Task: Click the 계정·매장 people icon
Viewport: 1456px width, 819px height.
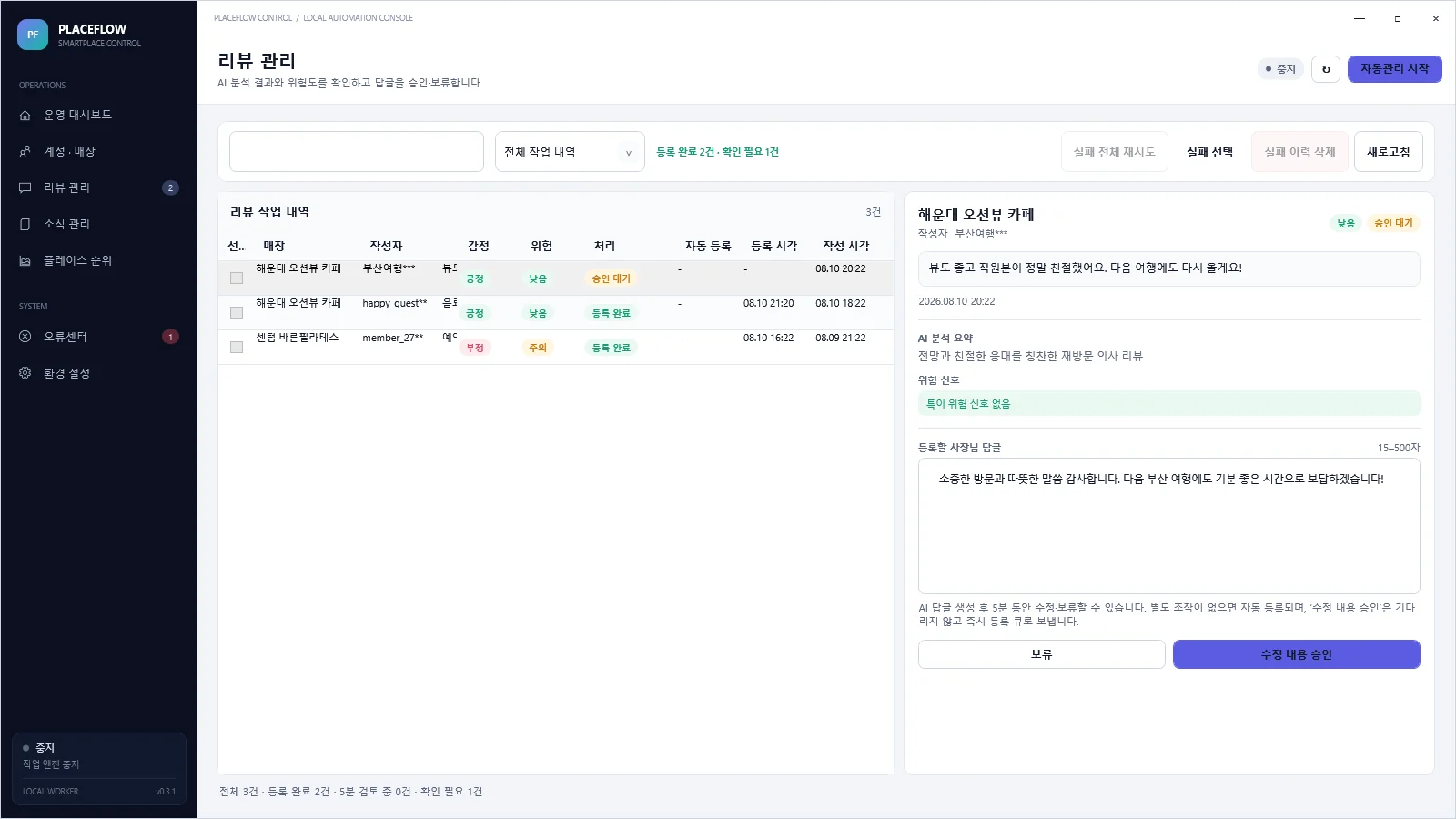Action: point(25,151)
